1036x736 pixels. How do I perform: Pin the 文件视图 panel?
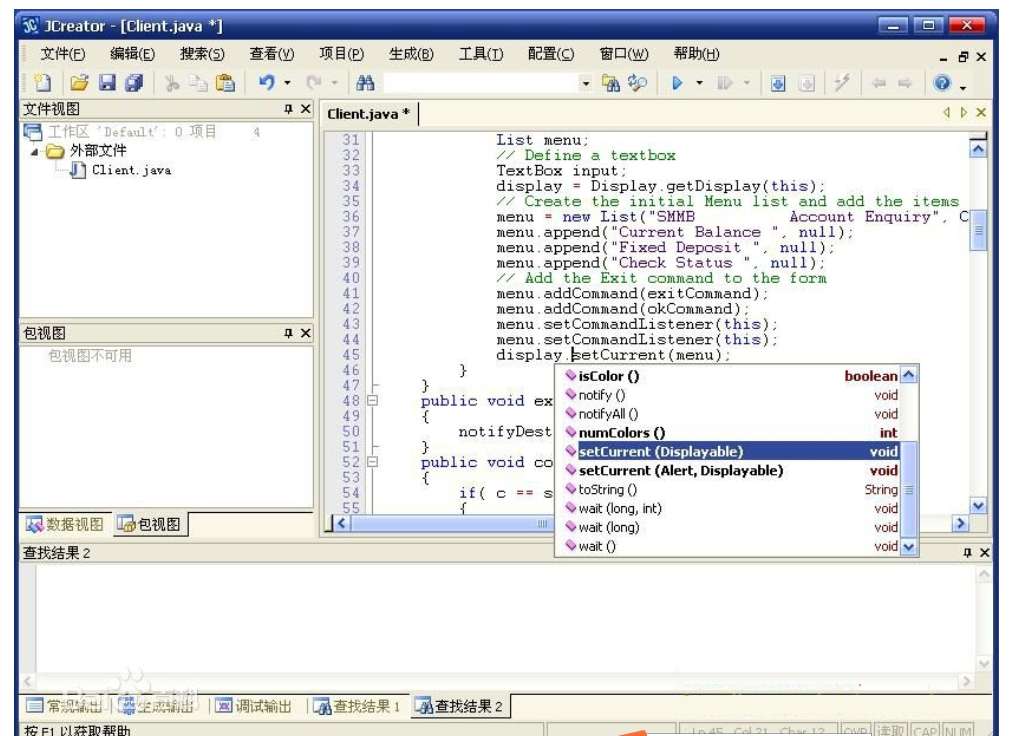(288, 109)
